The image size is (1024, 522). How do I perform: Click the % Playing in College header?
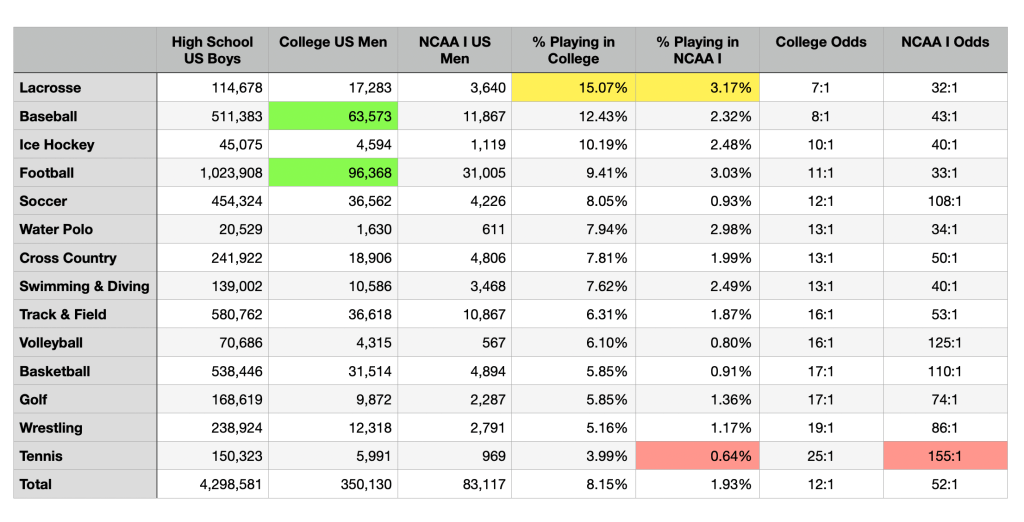[573, 50]
